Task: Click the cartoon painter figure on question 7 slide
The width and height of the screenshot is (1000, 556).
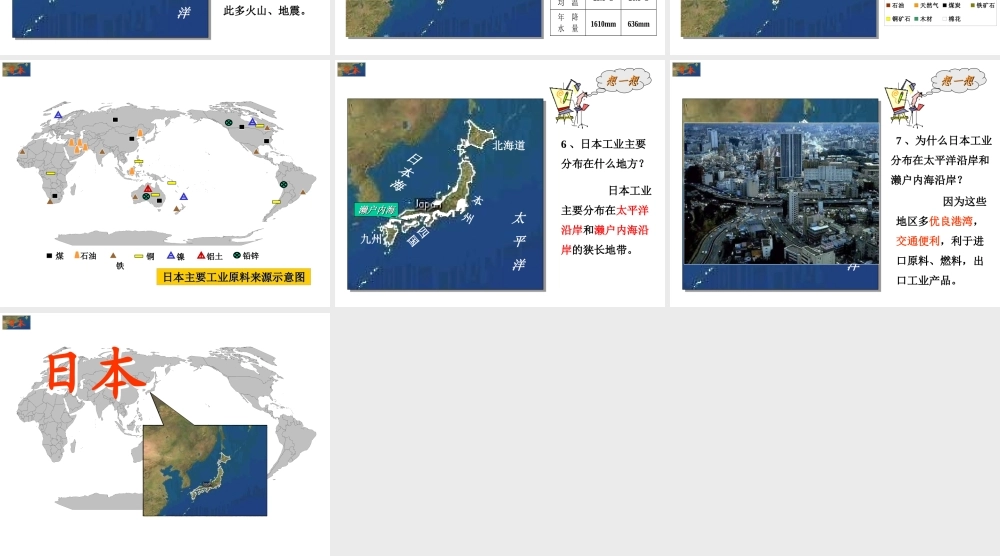Action: [x=905, y=103]
